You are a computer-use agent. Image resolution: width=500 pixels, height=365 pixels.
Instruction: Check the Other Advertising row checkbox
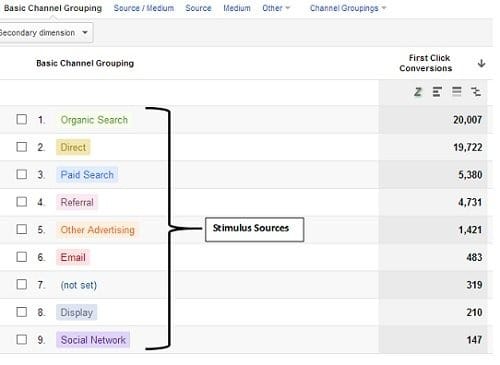pyautogui.click(x=22, y=229)
